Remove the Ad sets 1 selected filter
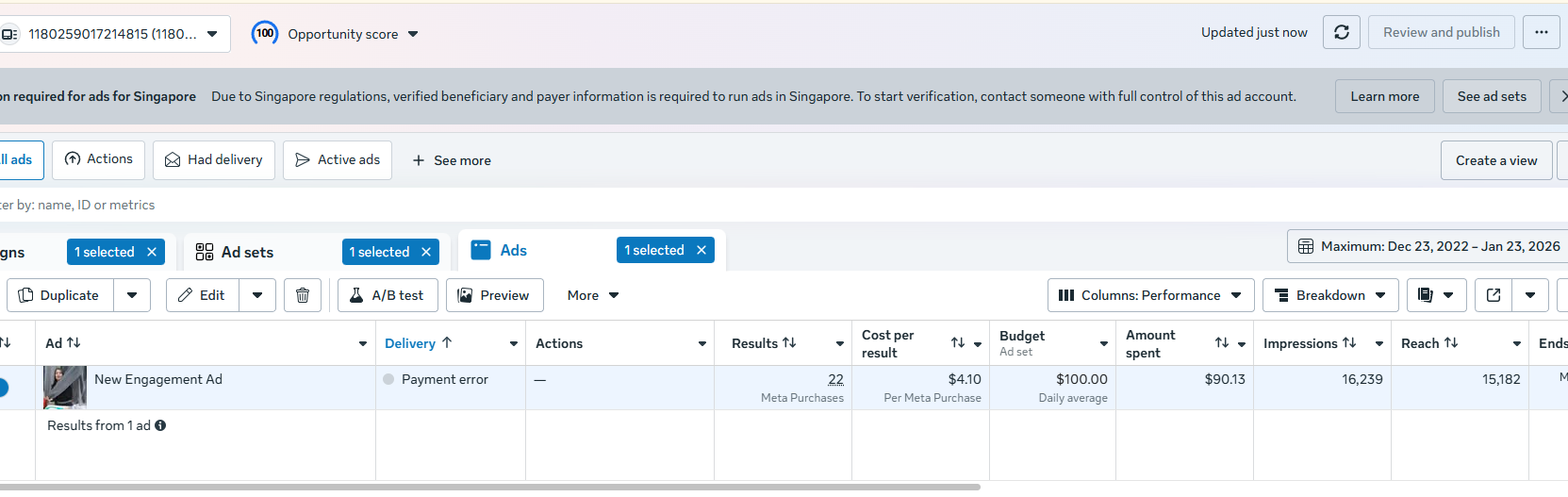The height and width of the screenshot is (497, 1568). pyautogui.click(x=426, y=252)
